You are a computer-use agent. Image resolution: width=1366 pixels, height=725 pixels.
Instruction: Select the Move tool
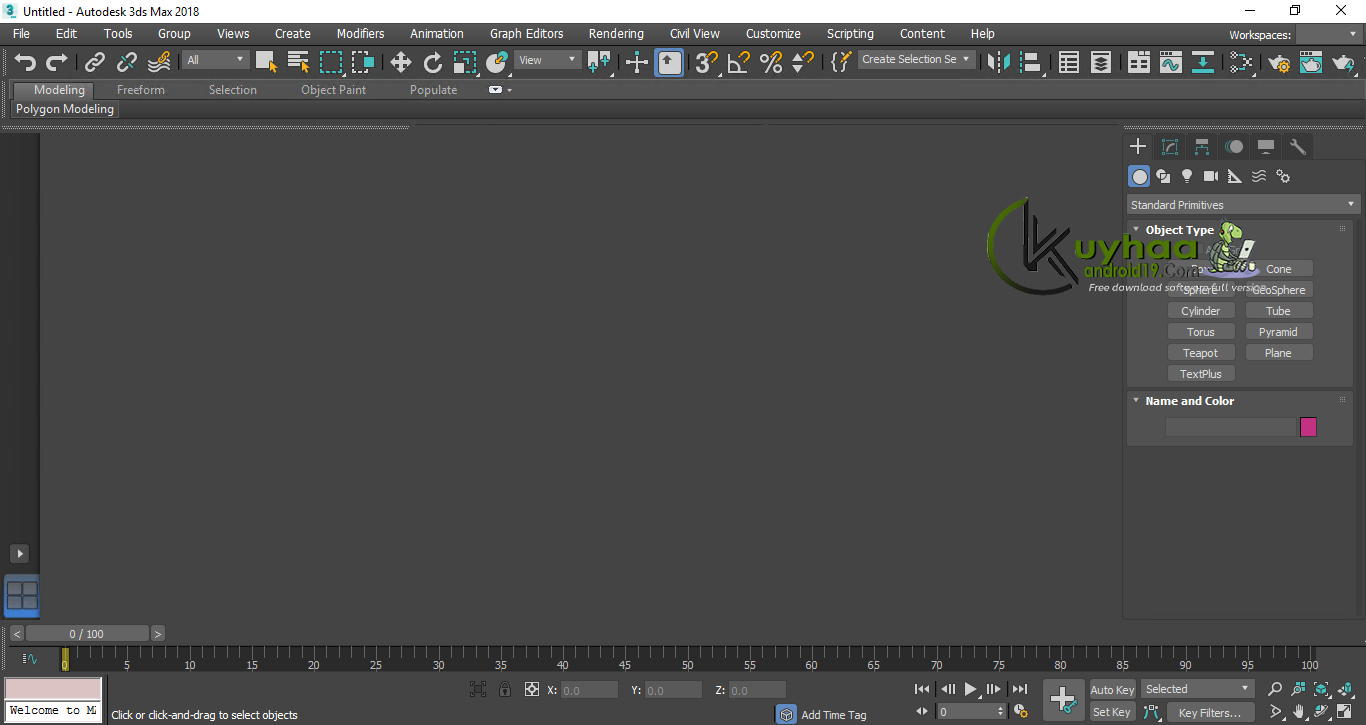click(401, 63)
